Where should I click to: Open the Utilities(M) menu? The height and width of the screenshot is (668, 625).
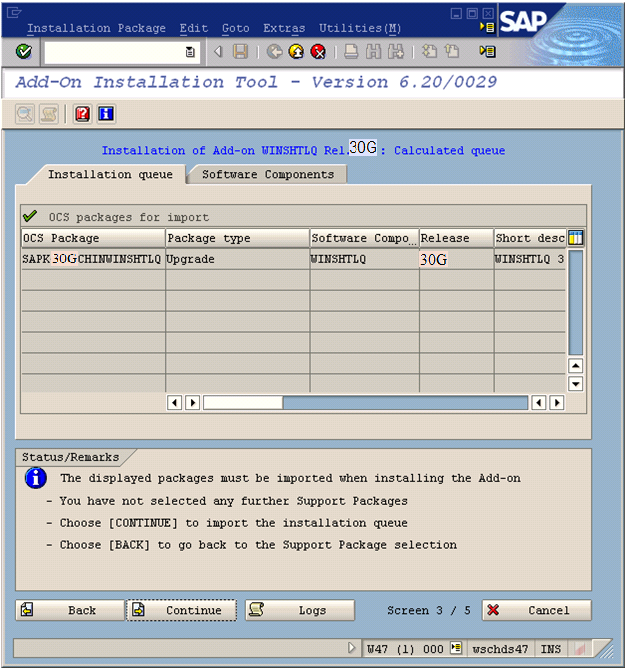[x=360, y=28]
